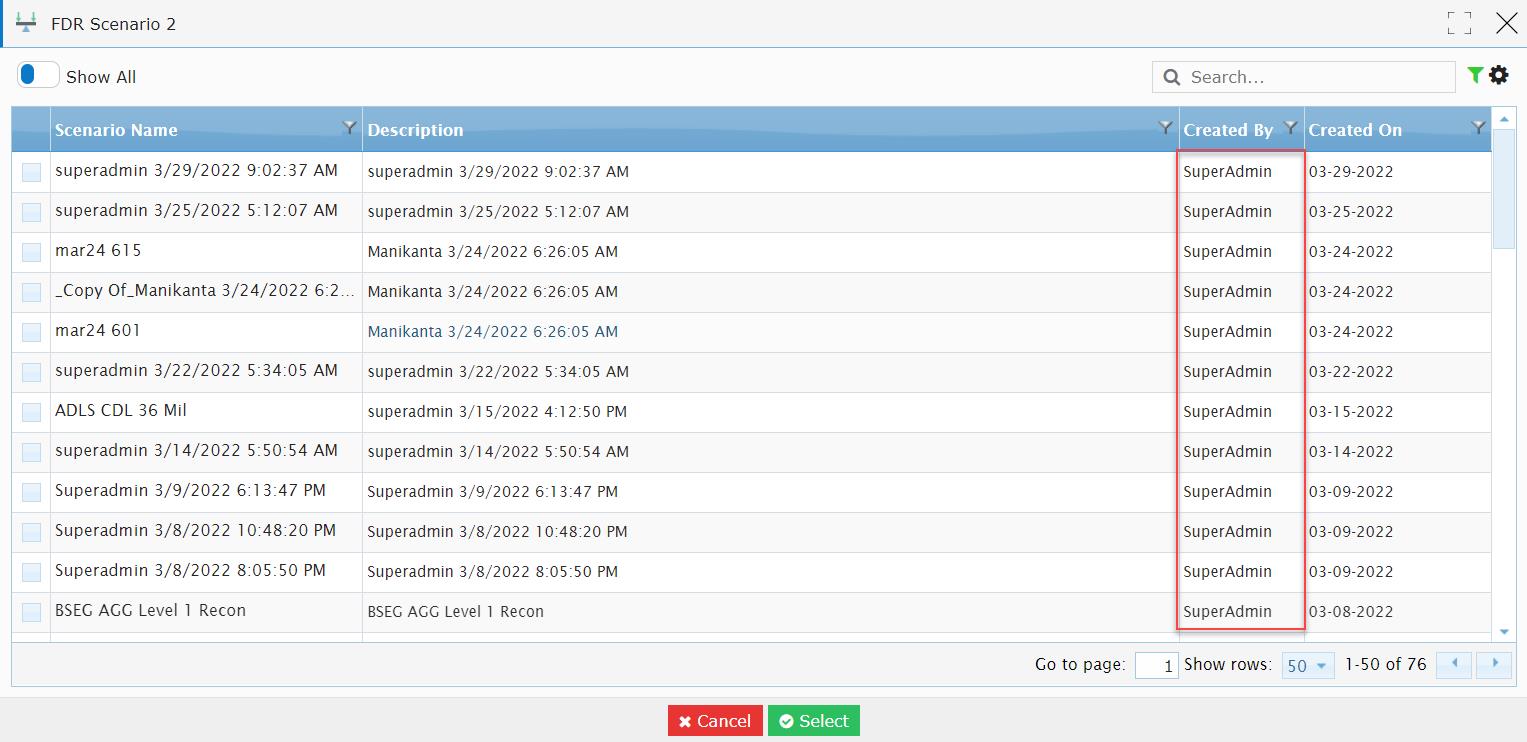
Task: Check the superadmin 3/14/2022 5:50:54 AM checkbox
Action: click(31, 452)
